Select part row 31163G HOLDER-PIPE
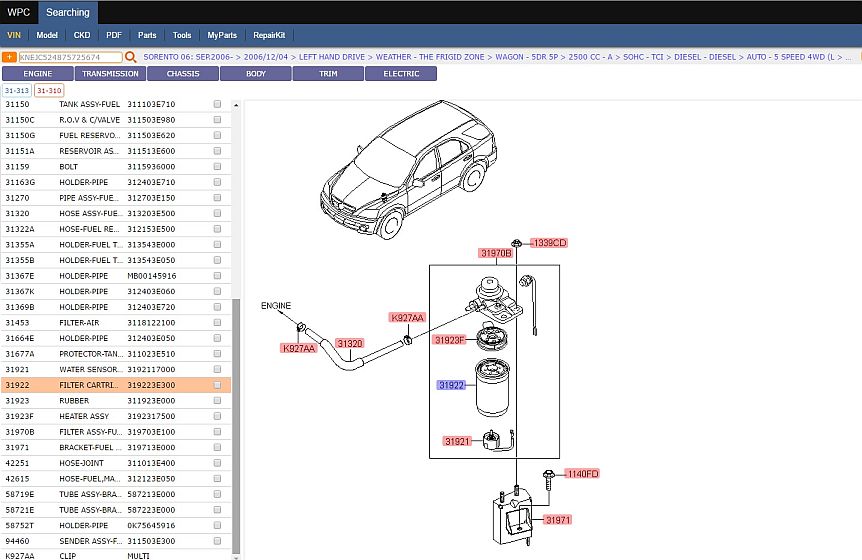Screen dimensions: 862x560 coord(116,182)
